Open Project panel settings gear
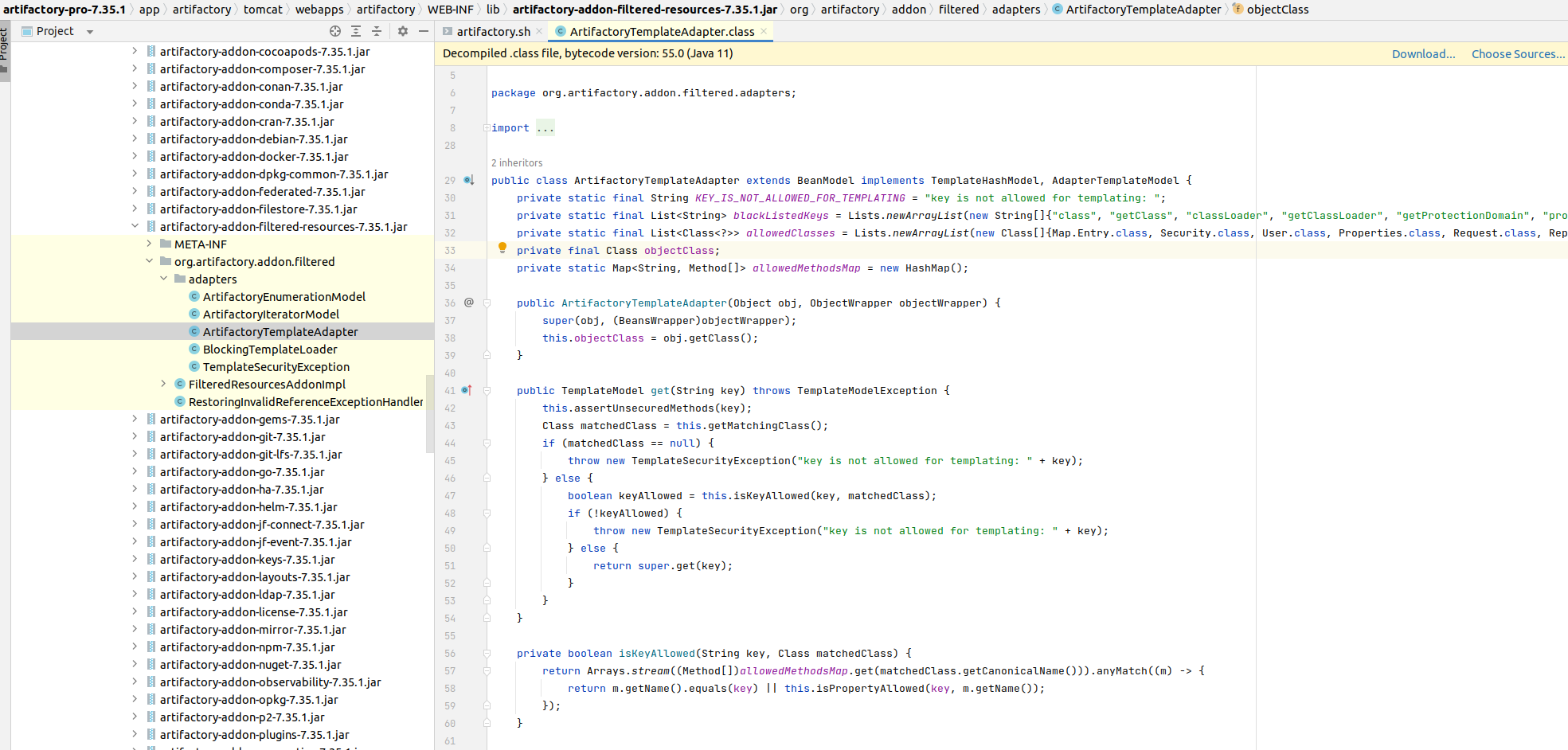Viewport: 1568px width, 750px height. (x=403, y=31)
